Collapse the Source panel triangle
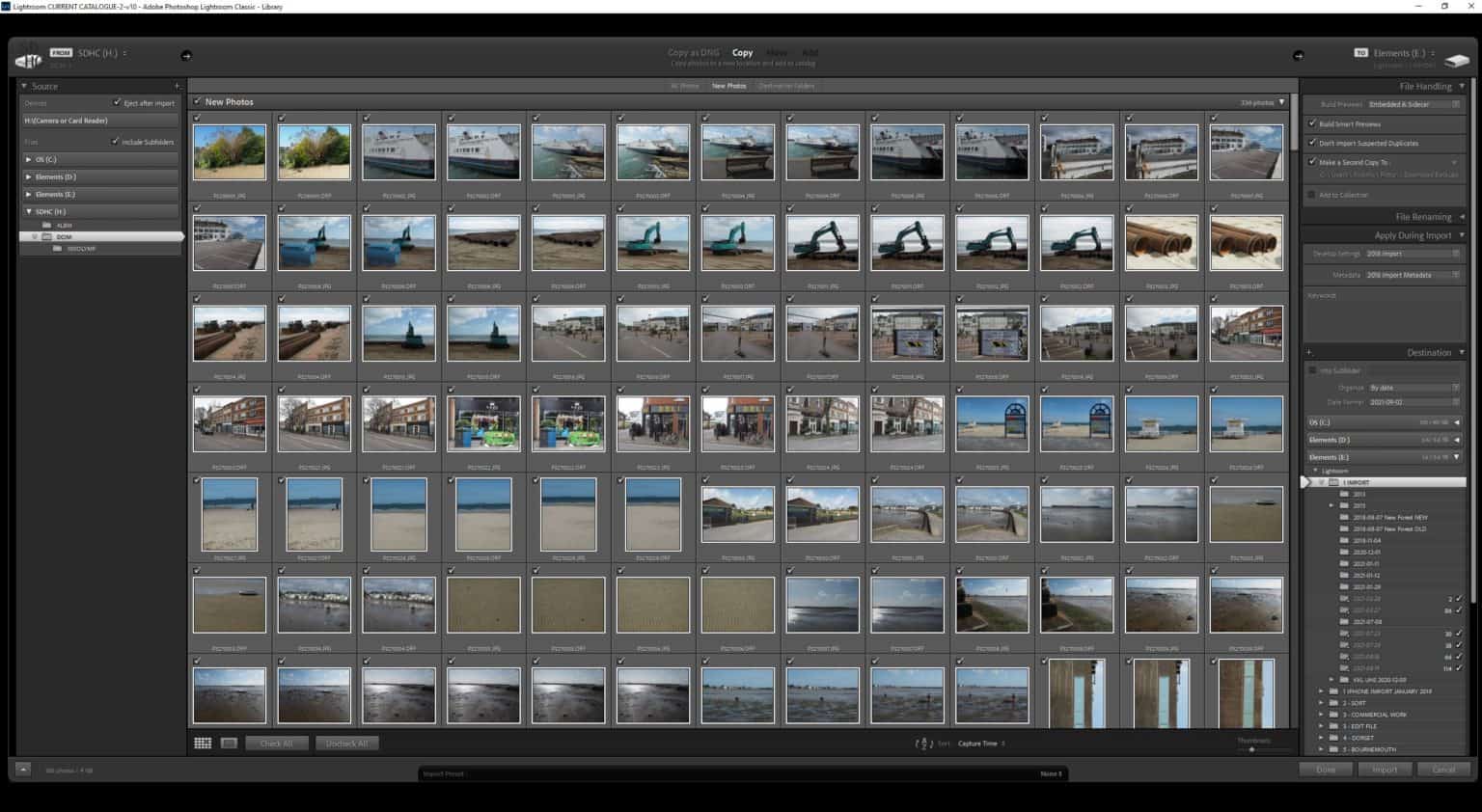Viewport: 1482px width, 812px height. coord(24,86)
